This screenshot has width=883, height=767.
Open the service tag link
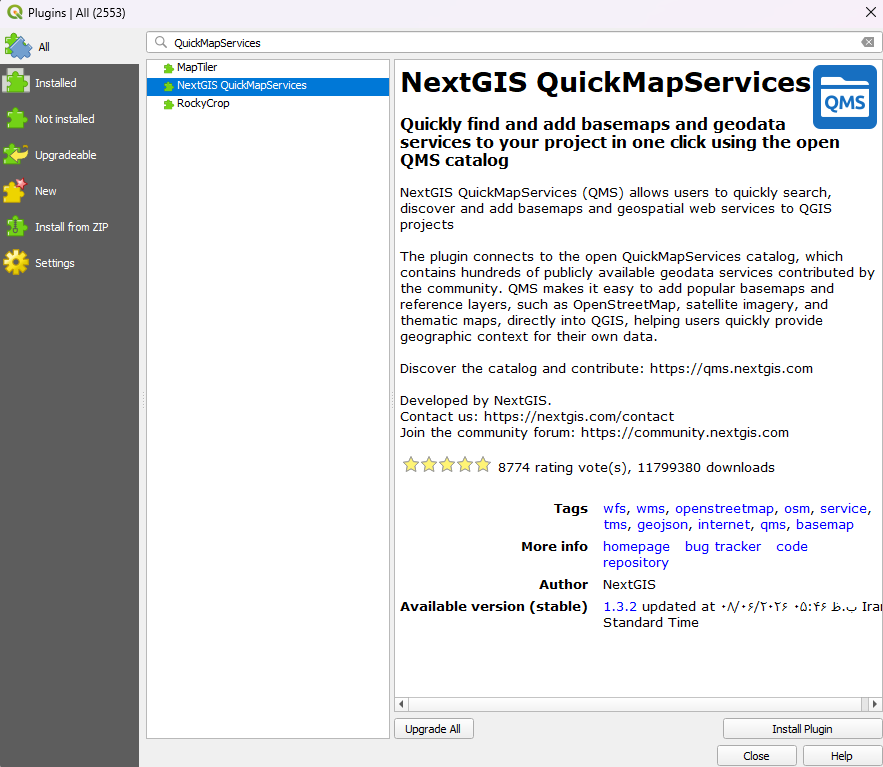pos(843,509)
